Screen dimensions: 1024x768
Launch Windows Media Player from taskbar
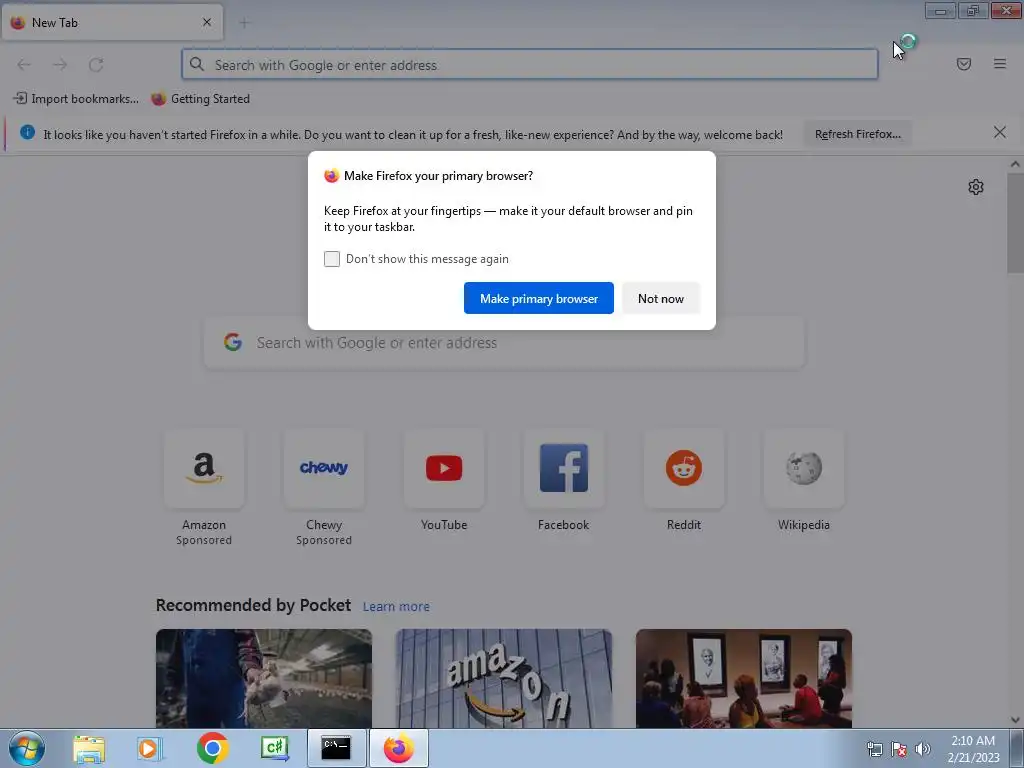(149, 748)
